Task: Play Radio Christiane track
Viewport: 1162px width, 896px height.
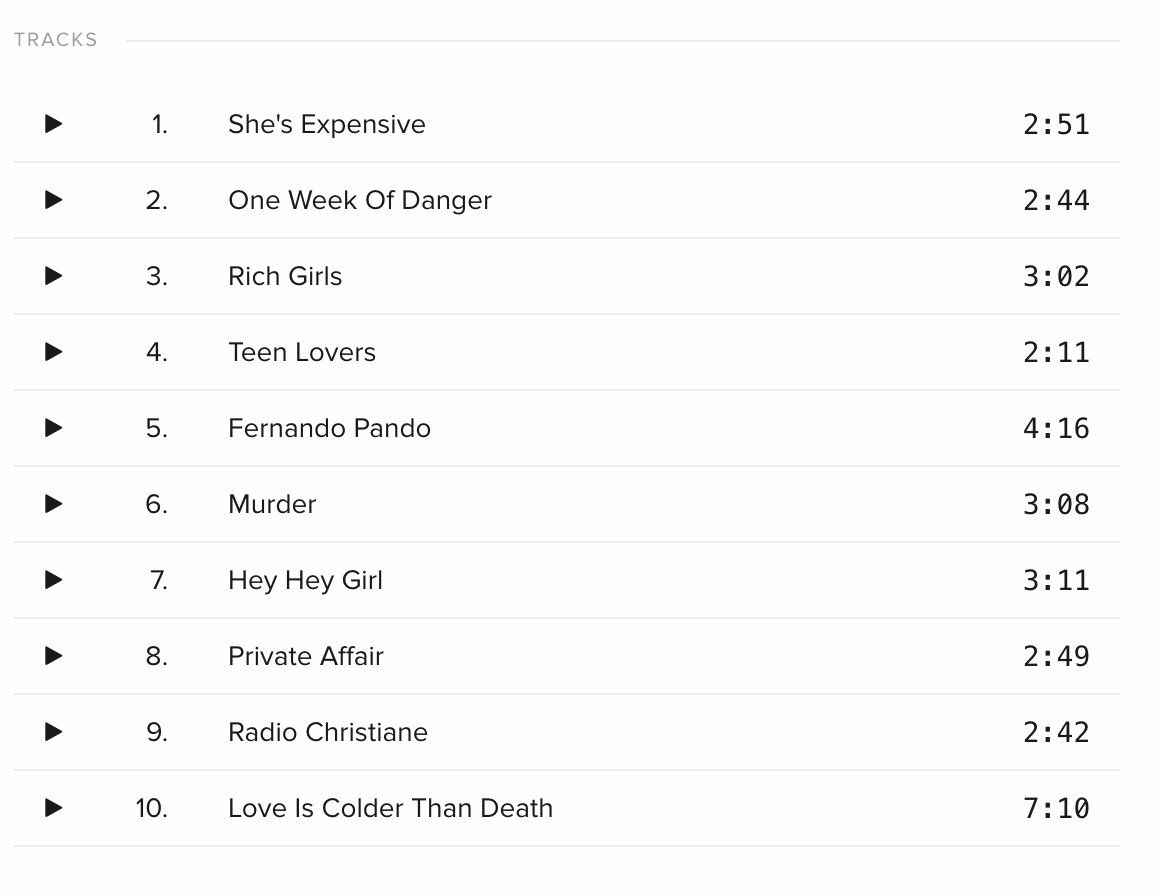Action: pos(53,732)
